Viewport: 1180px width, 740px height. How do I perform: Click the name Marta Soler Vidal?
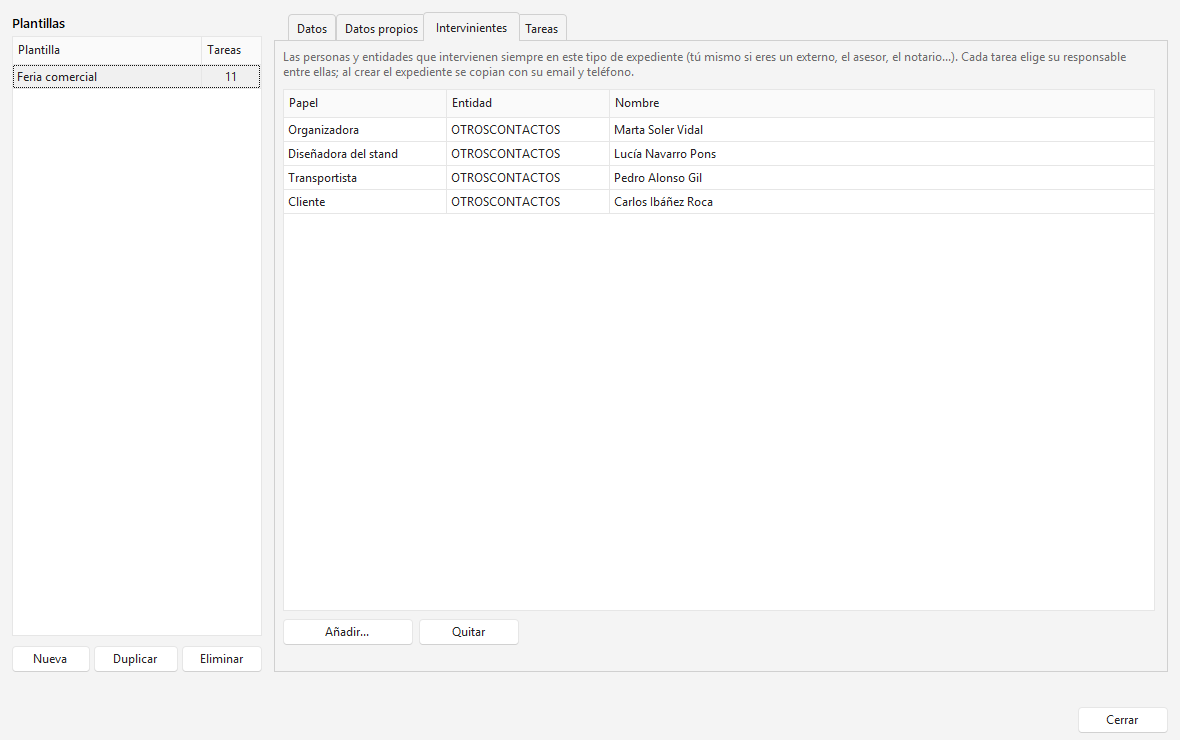point(658,129)
